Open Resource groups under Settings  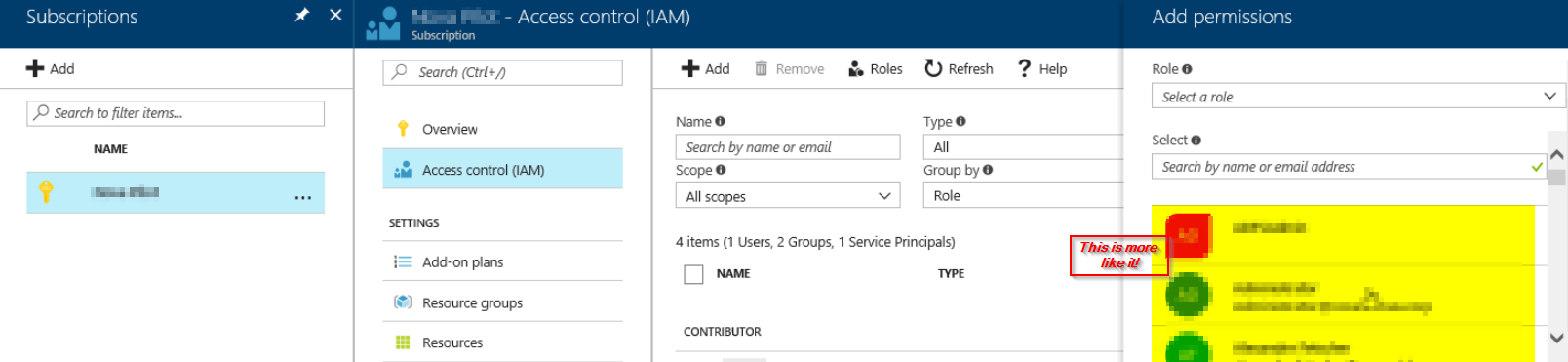pos(503,302)
